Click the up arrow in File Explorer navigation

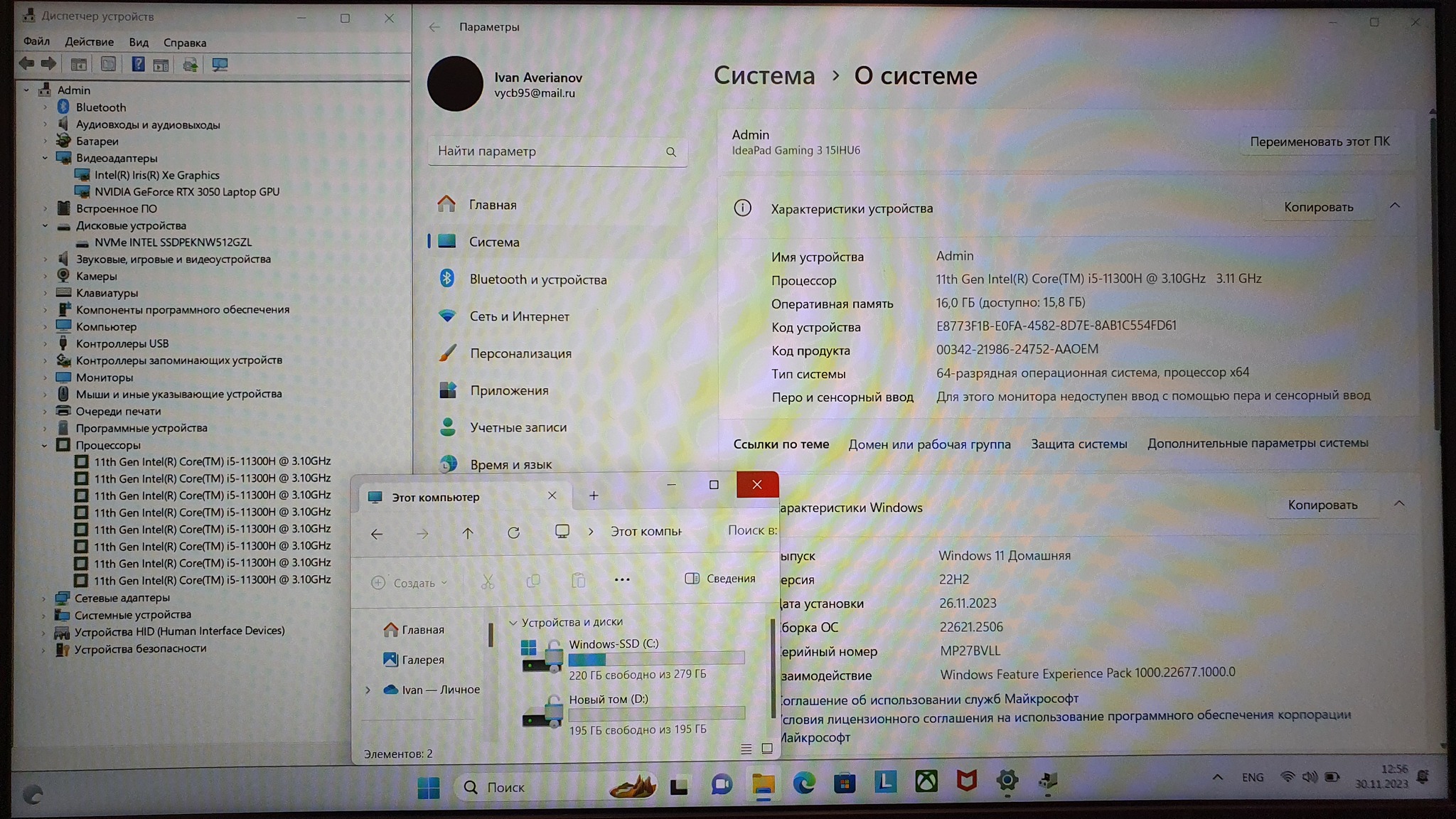coord(468,532)
